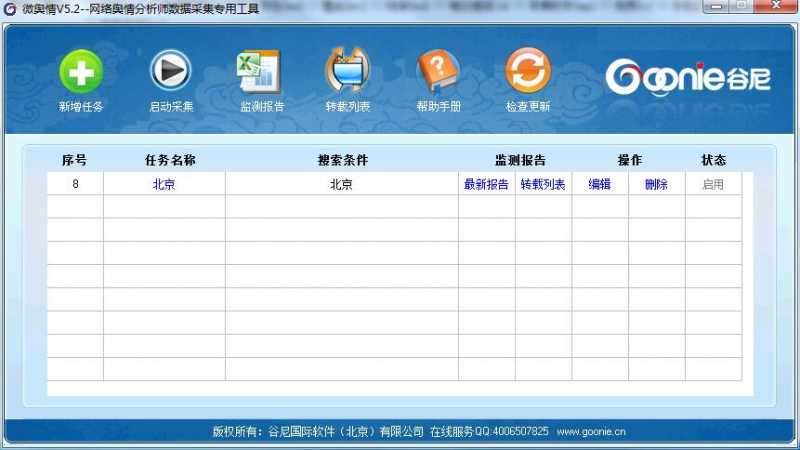Click the 在线服务QQ 4006507825 footer text

click(x=489, y=432)
